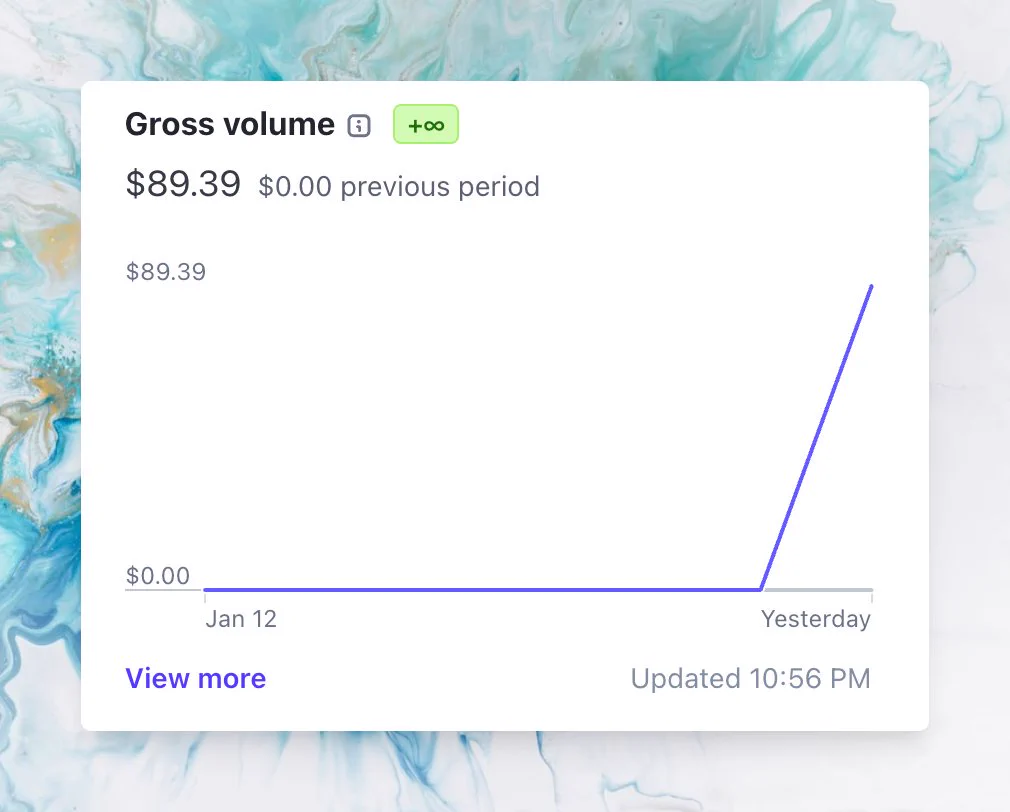Click the $0.00 y-axis label
The width and height of the screenshot is (1010, 812).
(158, 575)
